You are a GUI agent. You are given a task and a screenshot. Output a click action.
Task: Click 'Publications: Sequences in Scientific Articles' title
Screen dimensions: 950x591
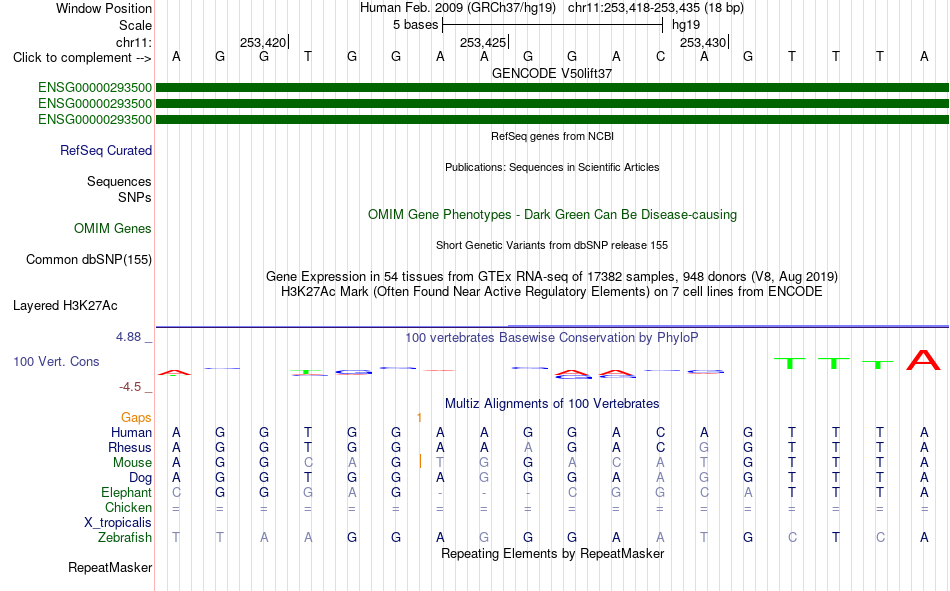[x=552, y=167]
